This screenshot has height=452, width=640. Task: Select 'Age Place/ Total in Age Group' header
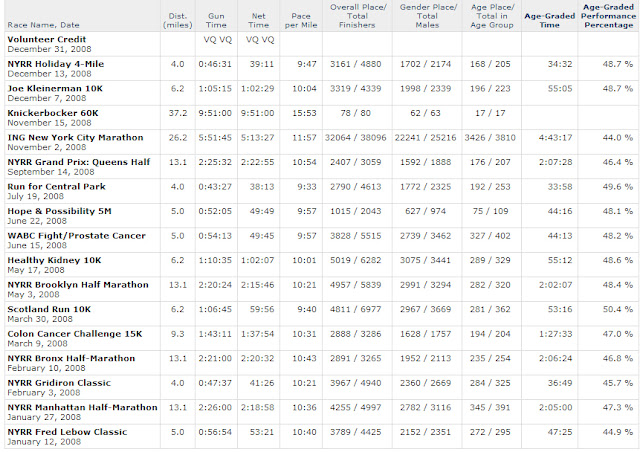(492, 16)
